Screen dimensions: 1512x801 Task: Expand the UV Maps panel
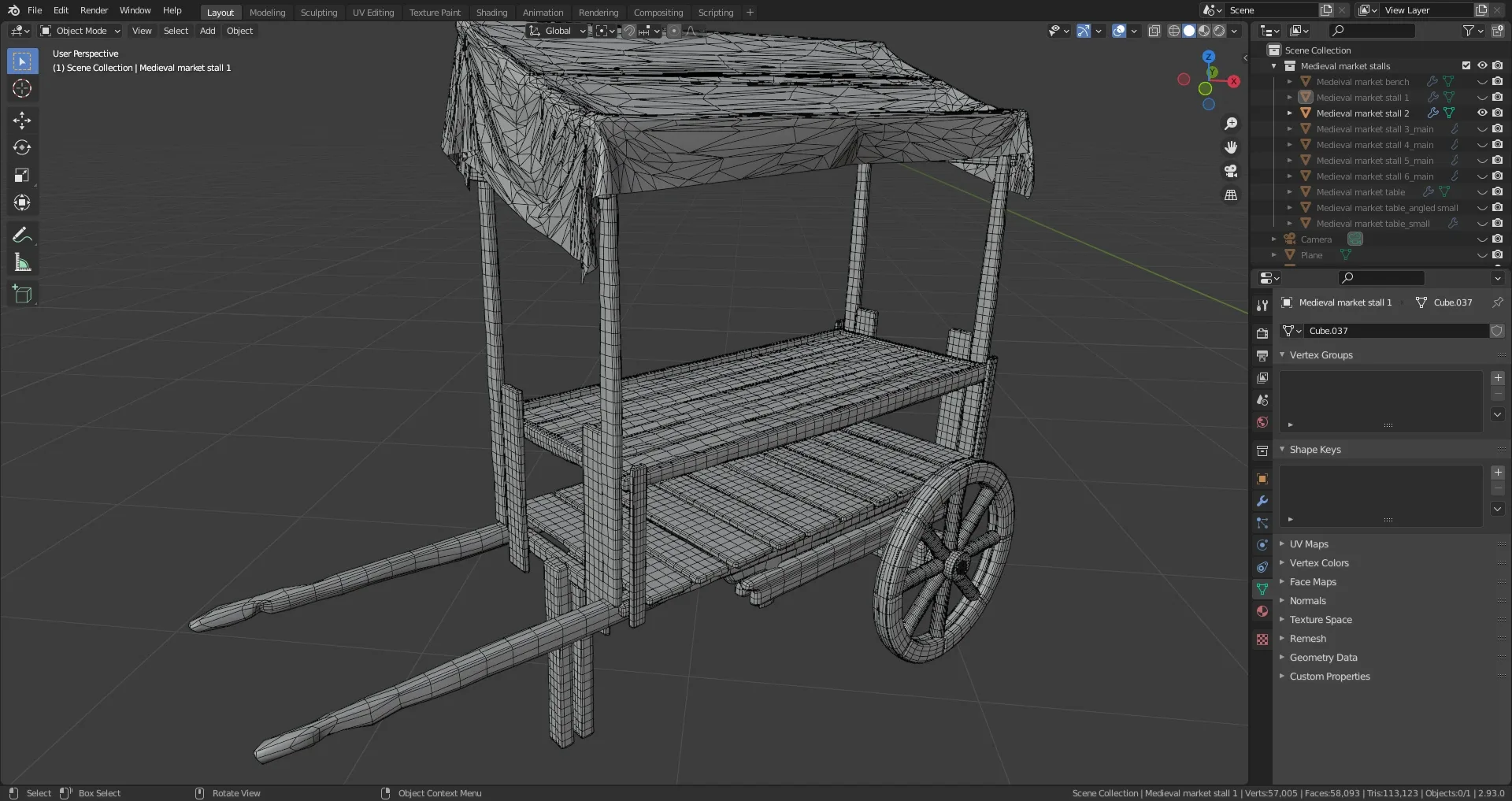(1282, 543)
